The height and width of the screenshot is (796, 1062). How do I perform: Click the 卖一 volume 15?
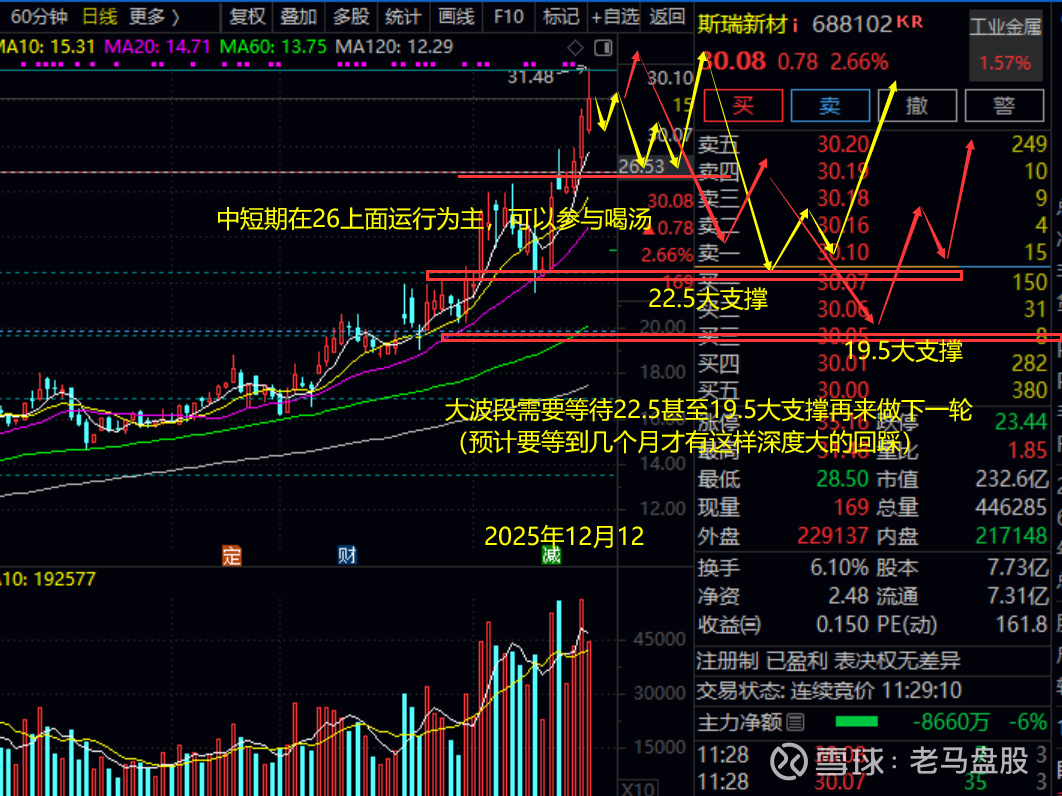coord(1036,253)
